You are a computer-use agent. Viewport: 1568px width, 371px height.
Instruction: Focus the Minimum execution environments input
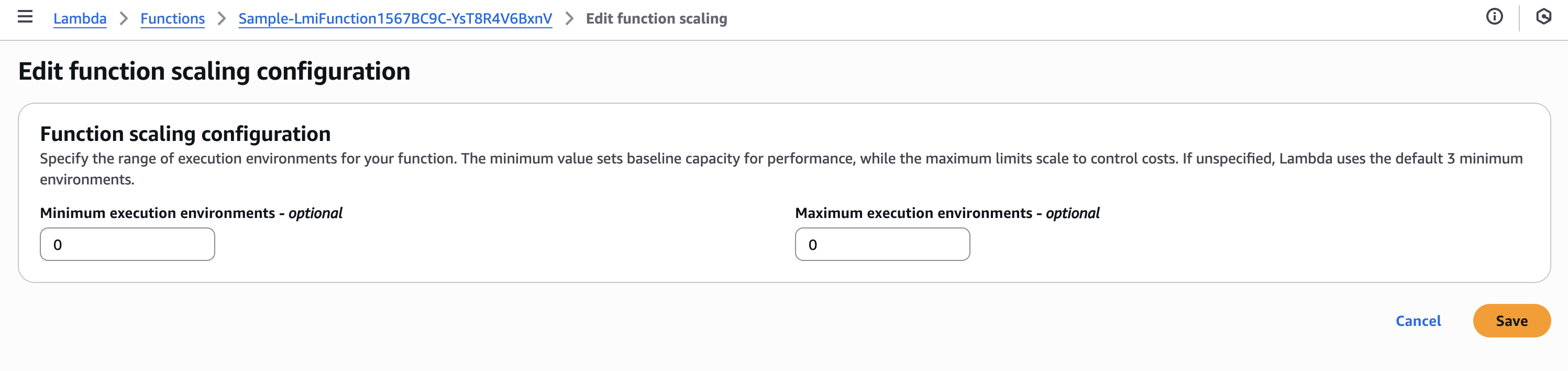tap(127, 244)
